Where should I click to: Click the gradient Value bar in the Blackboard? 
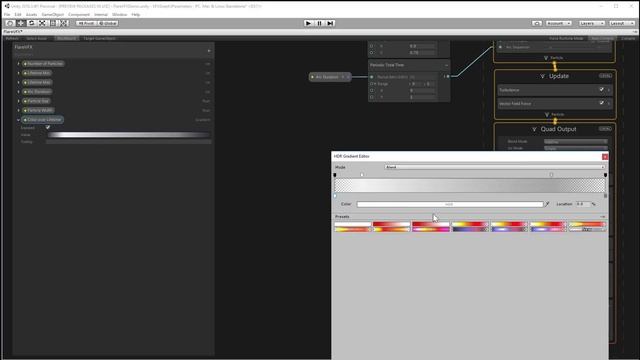point(129,135)
